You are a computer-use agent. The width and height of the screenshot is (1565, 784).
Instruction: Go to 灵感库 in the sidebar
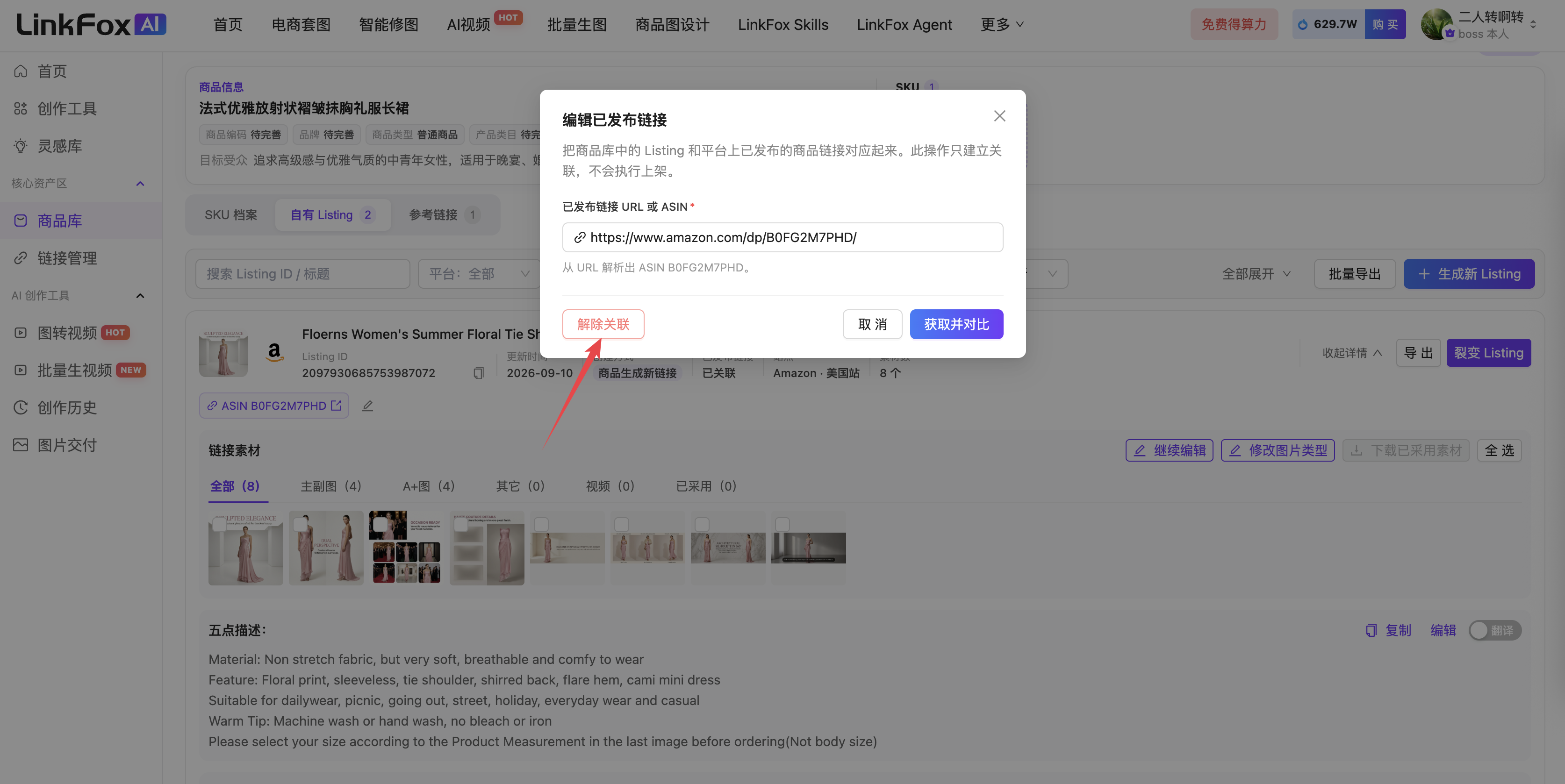pyautogui.click(x=59, y=146)
